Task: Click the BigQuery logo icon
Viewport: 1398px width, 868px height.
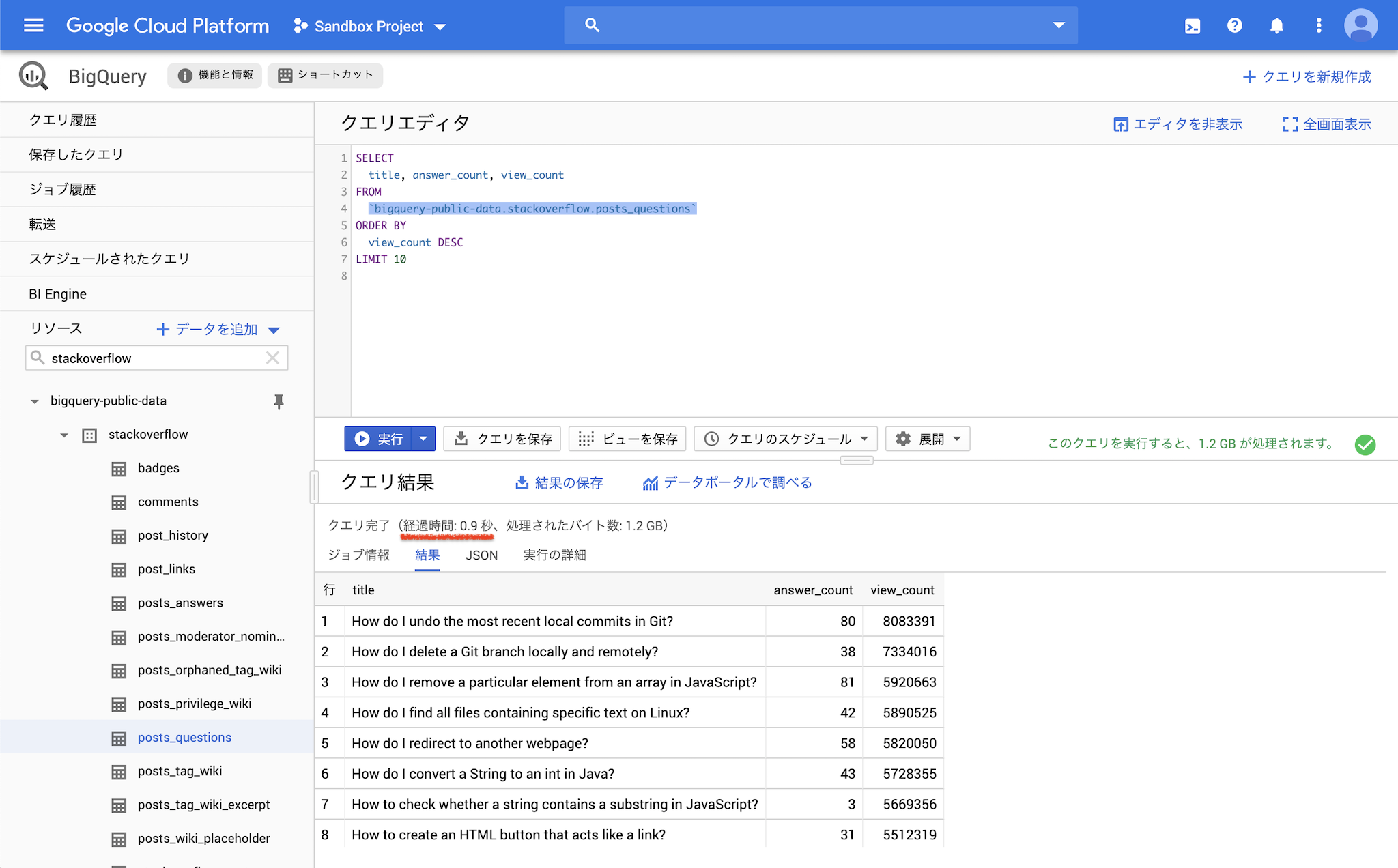Action: point(33,76)
